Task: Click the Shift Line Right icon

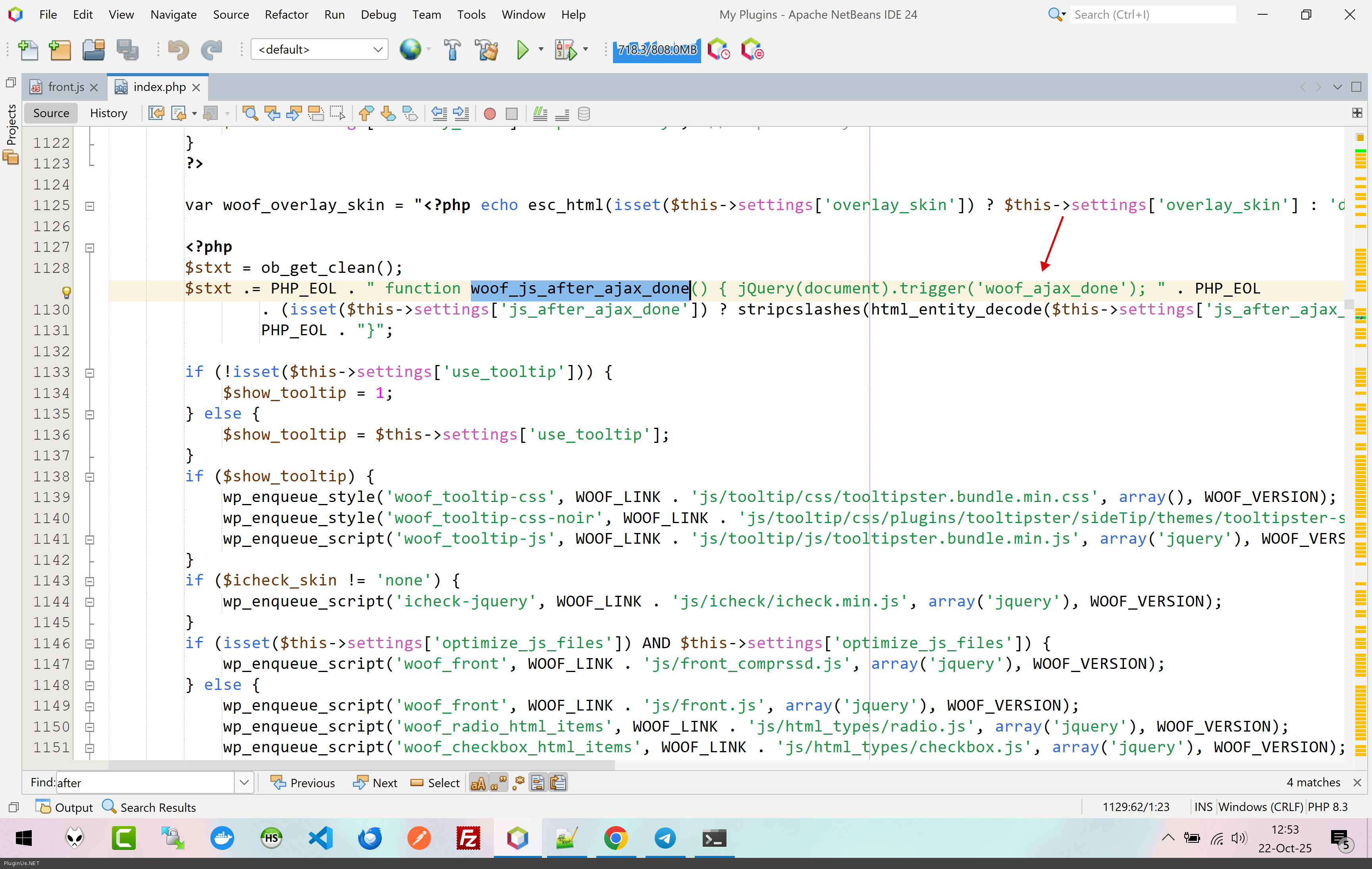Action: pos(461,114)
